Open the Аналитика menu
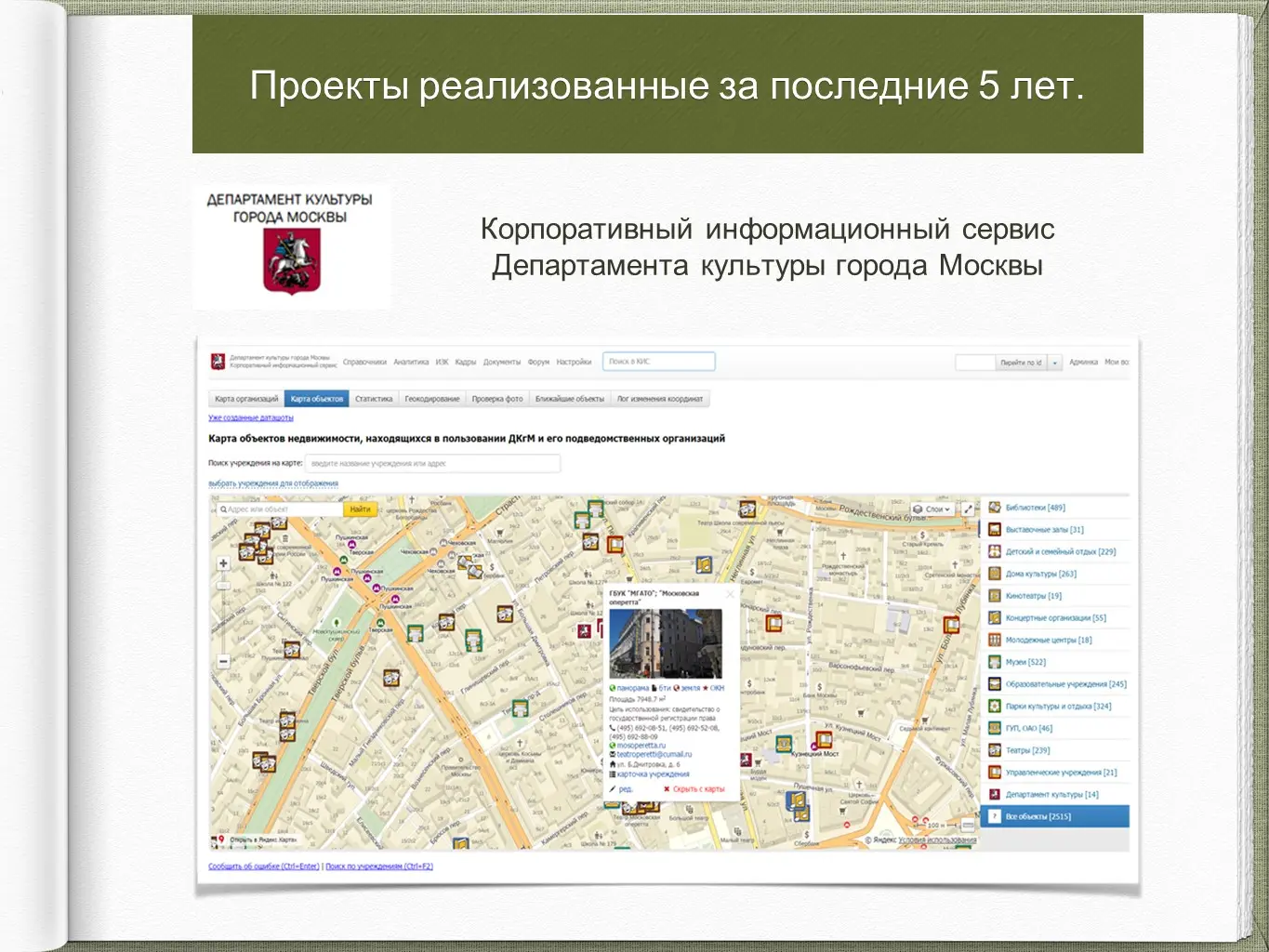 (411, 362)
